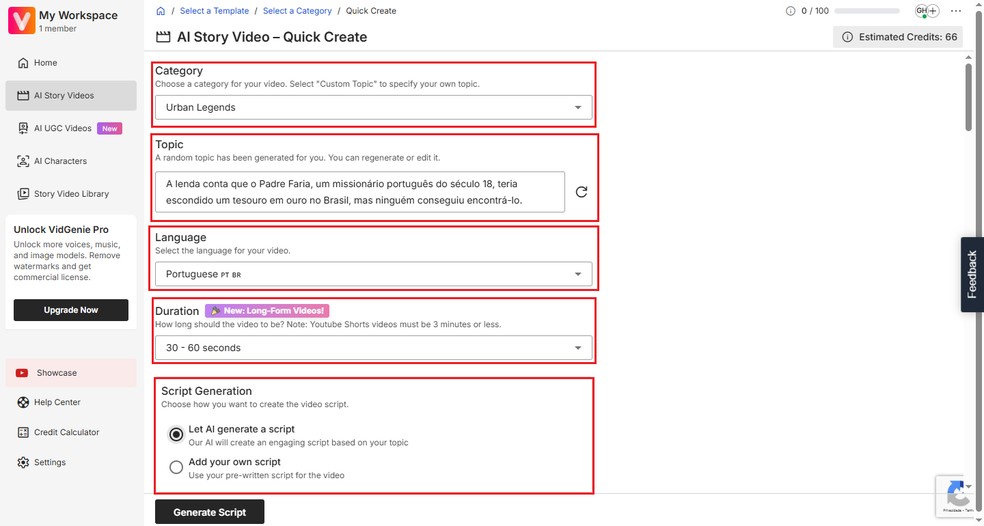Click the Unlock VidGenie Pro heading

(x=61, y=230)
